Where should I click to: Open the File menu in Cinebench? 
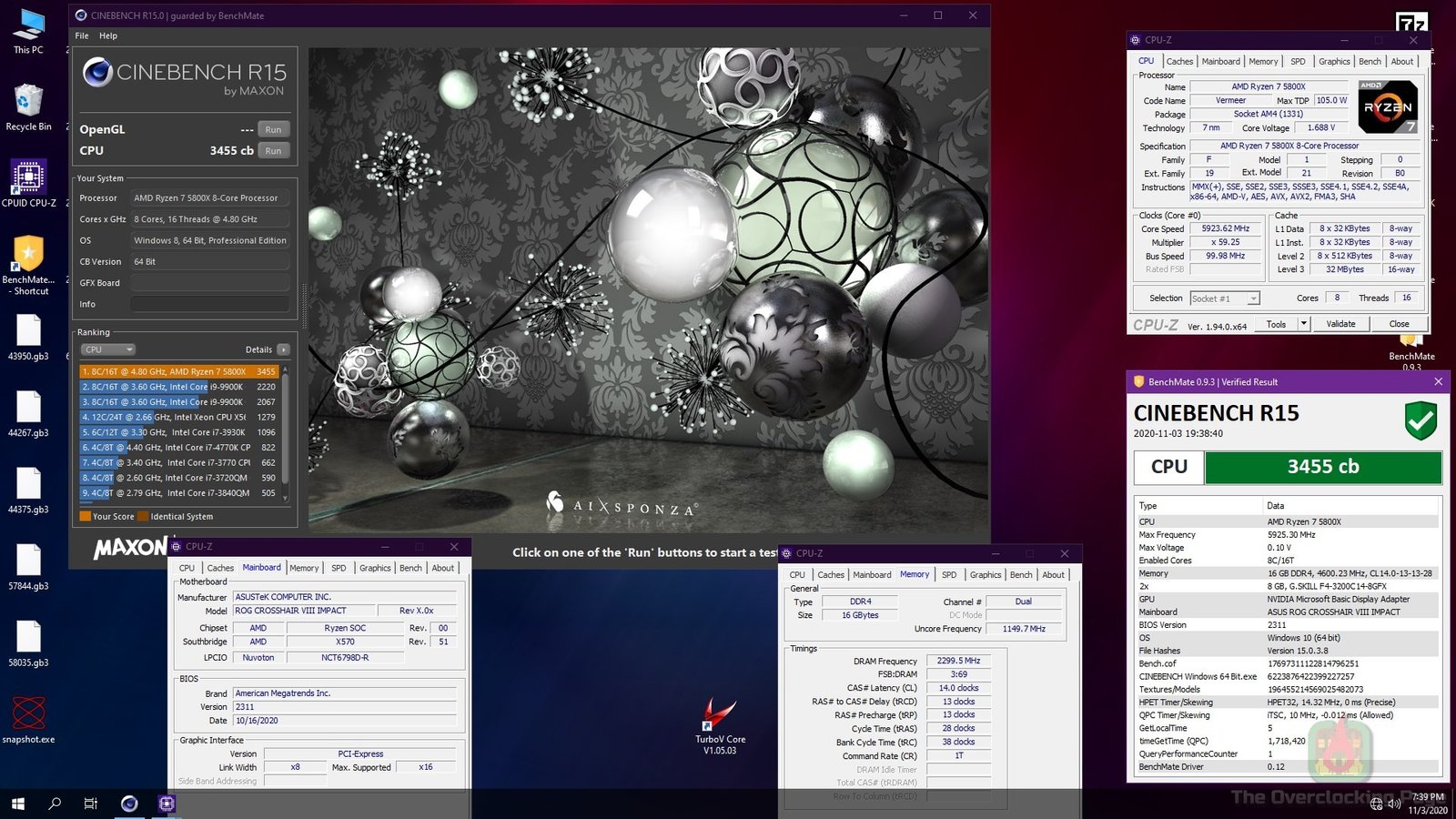[x=81, y=35]
